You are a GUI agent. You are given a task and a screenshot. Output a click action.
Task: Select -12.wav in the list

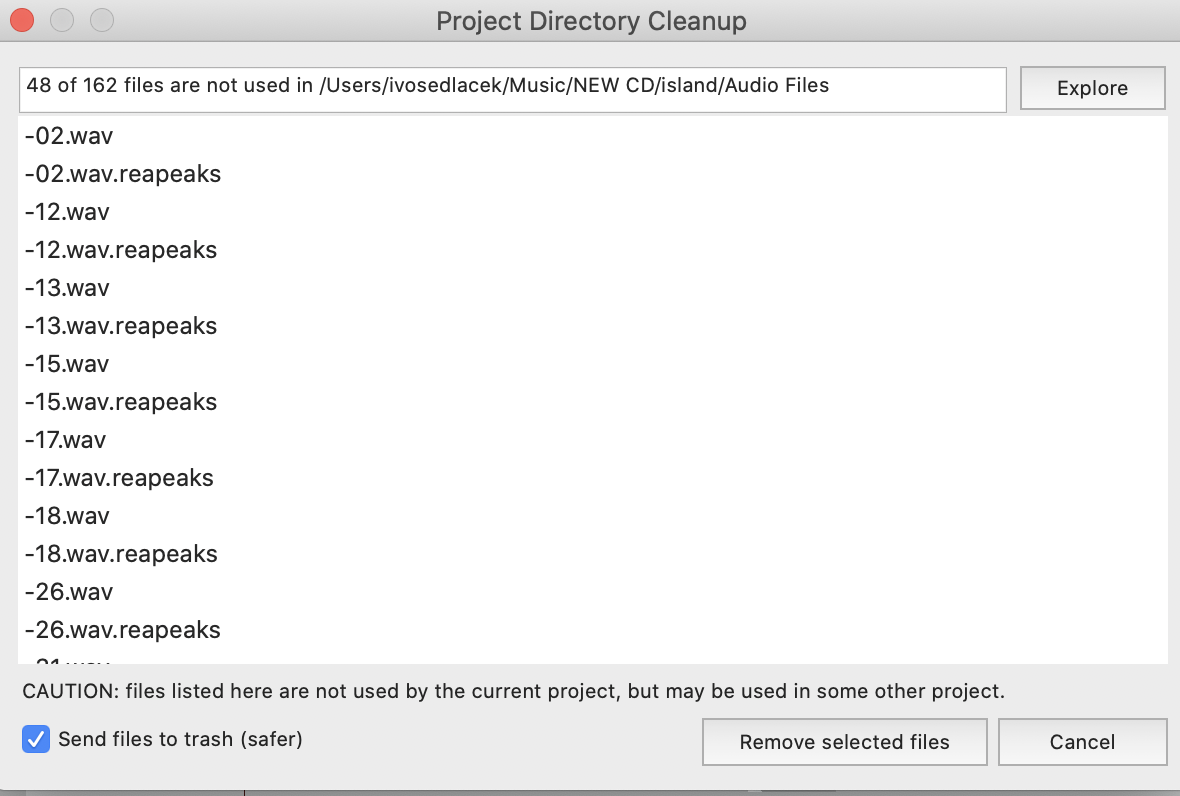(68, 212)
